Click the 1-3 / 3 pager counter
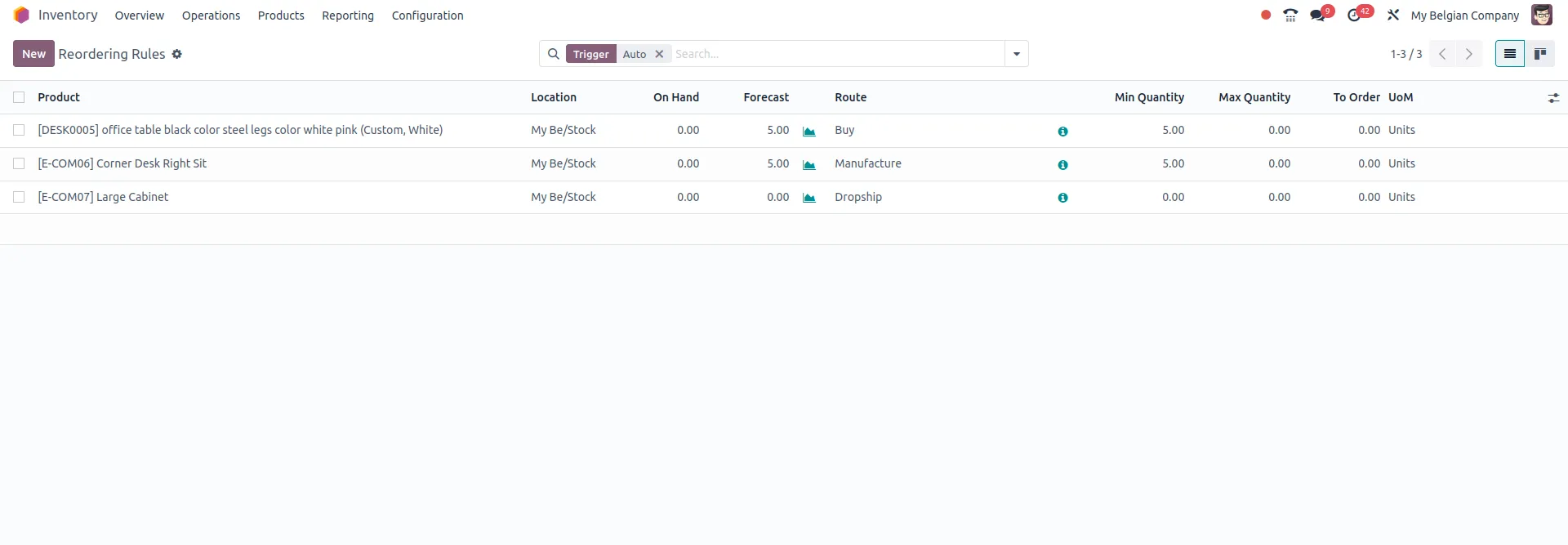The image size is (1568, 545). pyautogui.click(x=1406, y=54)
